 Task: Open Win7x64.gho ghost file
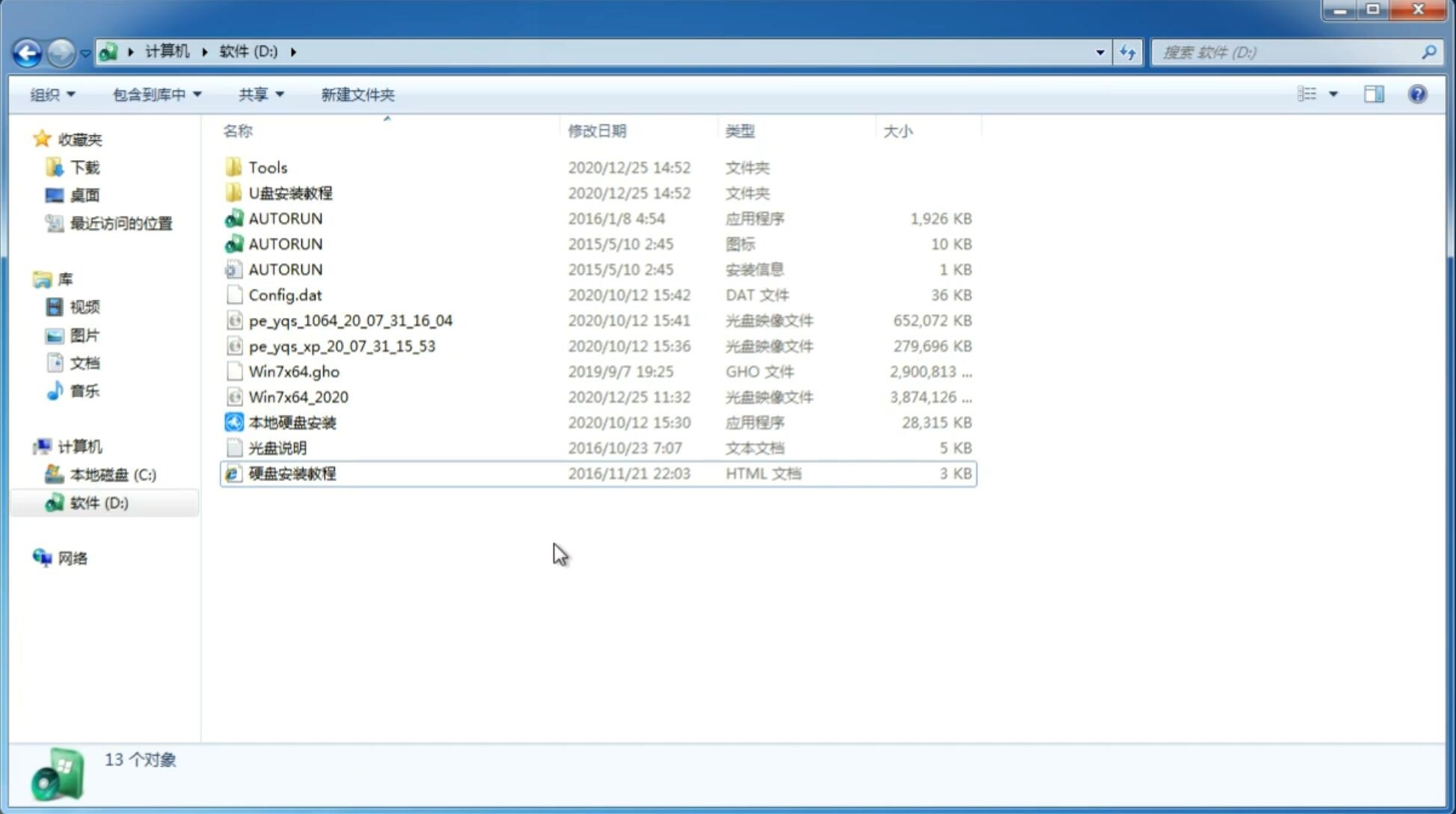click(293, 371)
